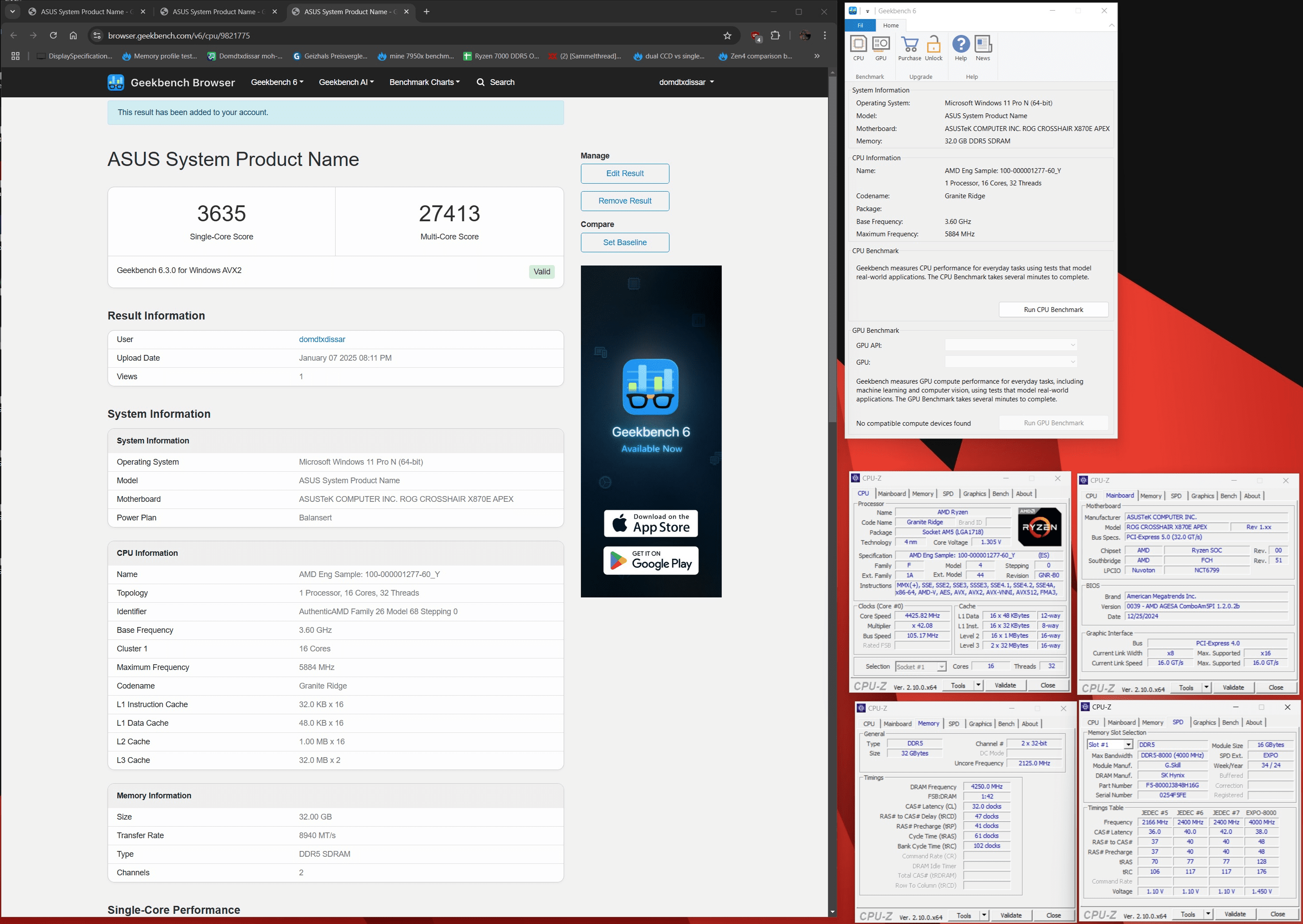Click the Geekbench Browser logo icon
This screenshot has width=1303, height=924.
pos(116,82)
